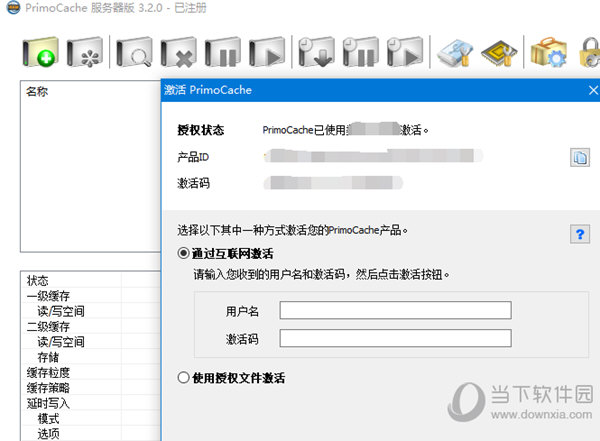Viewport: 600px width, 441px height.
Task: Open the storage management icon with blue drive and wrench
Action: point(455,52)
